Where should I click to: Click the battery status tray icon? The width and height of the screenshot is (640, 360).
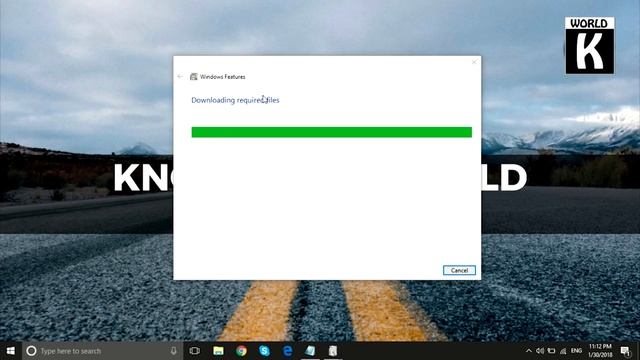point(551,351)
